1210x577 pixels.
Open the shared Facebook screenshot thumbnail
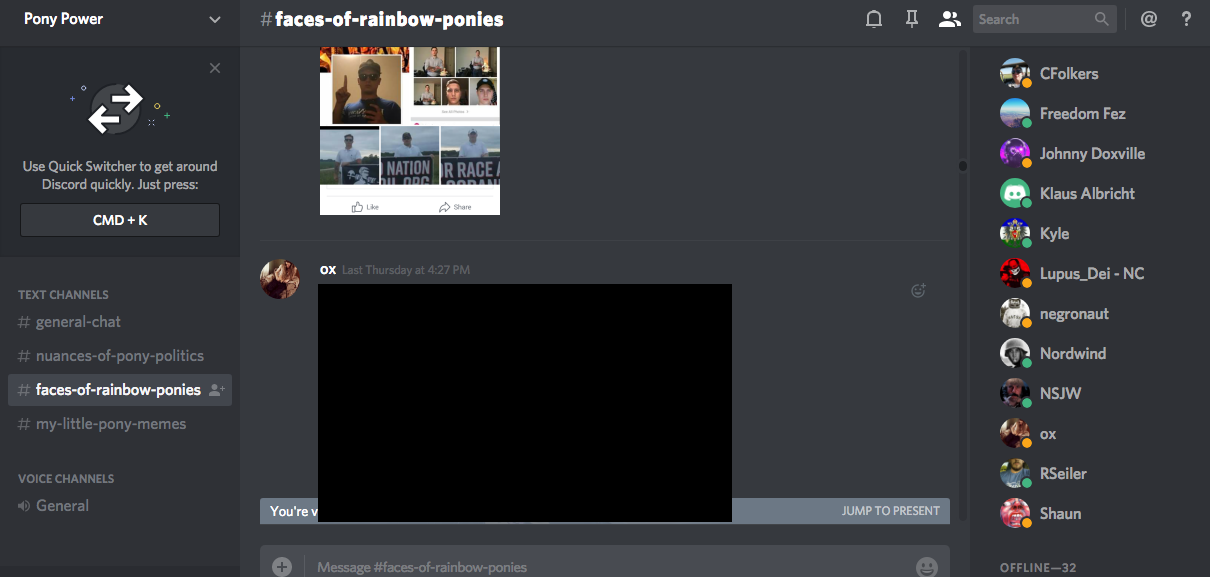409,130
